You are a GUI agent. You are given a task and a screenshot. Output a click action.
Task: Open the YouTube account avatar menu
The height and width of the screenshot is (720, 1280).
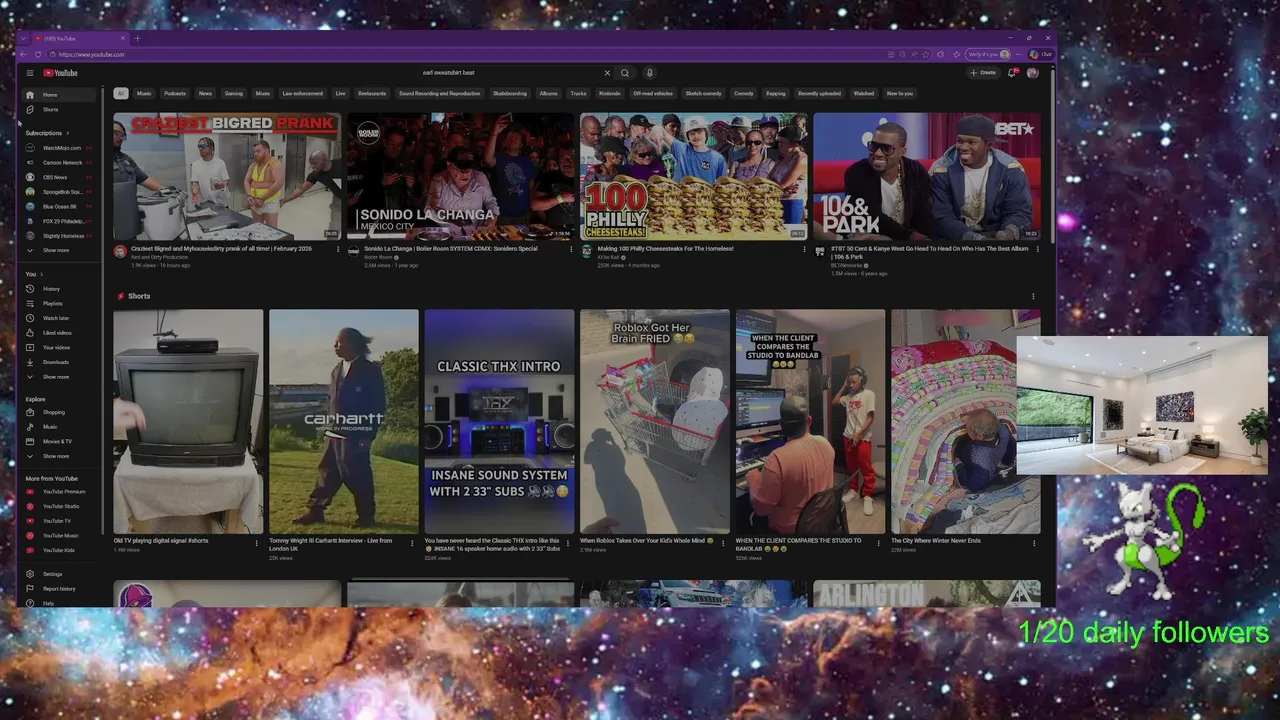1033,73
